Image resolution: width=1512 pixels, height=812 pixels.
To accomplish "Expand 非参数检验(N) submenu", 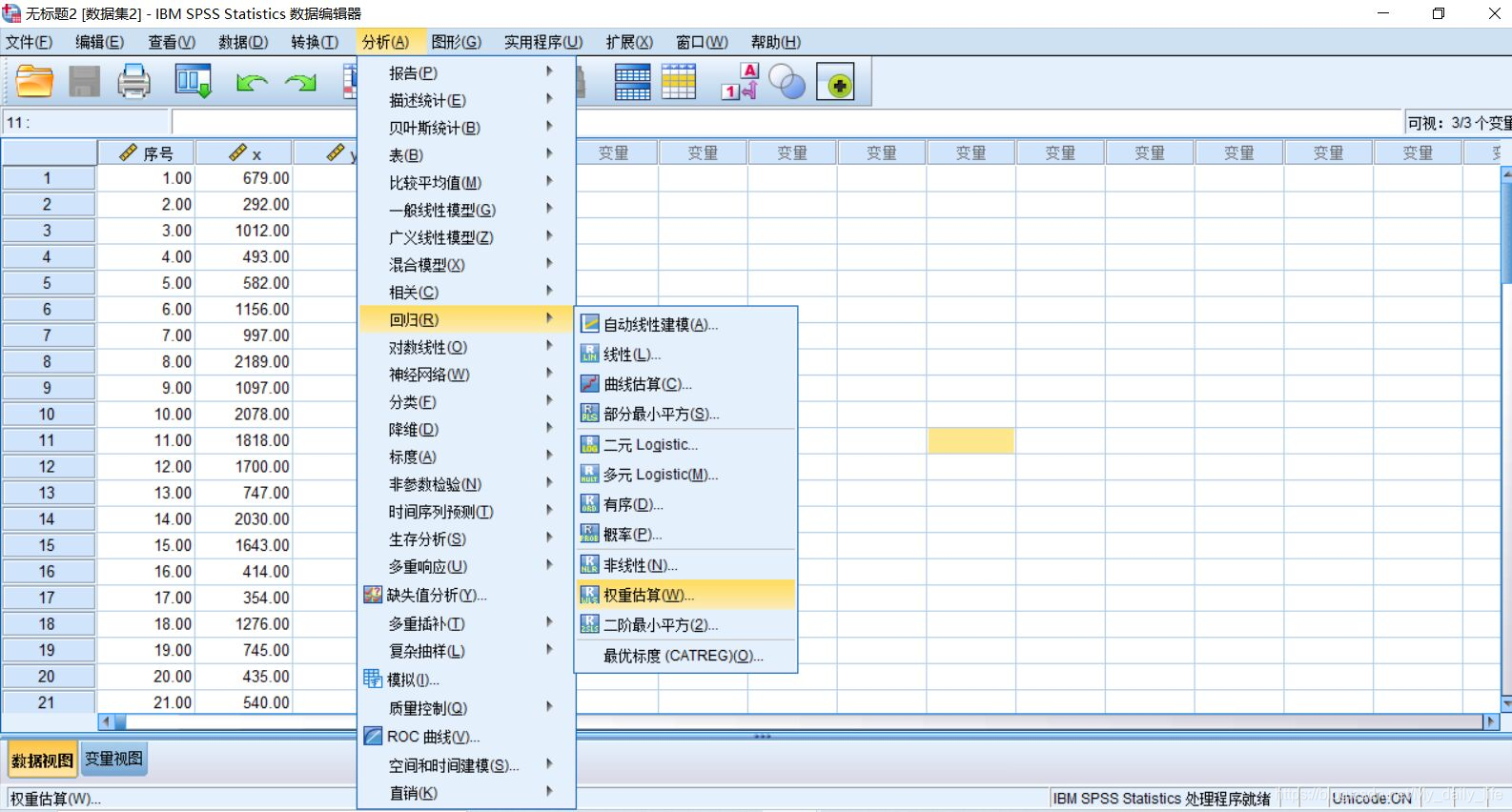I will (466, 484).
